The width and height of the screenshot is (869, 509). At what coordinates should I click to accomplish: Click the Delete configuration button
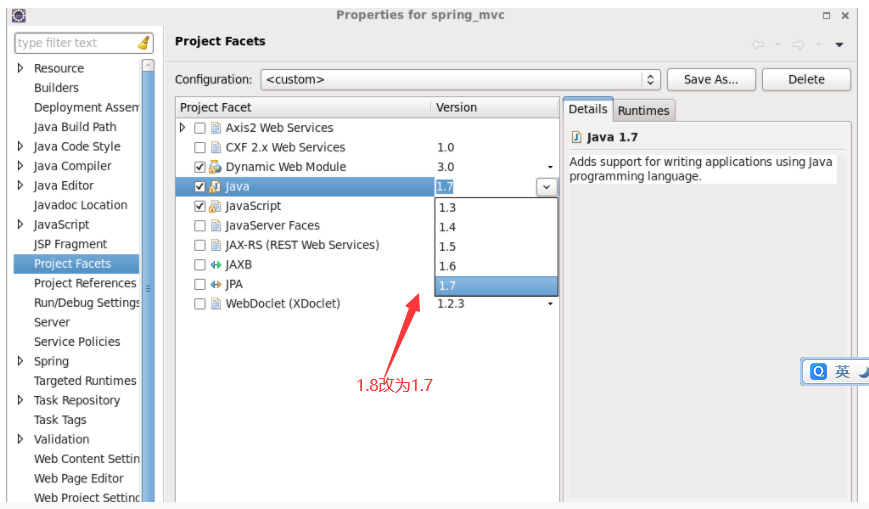tap(806, 80)
